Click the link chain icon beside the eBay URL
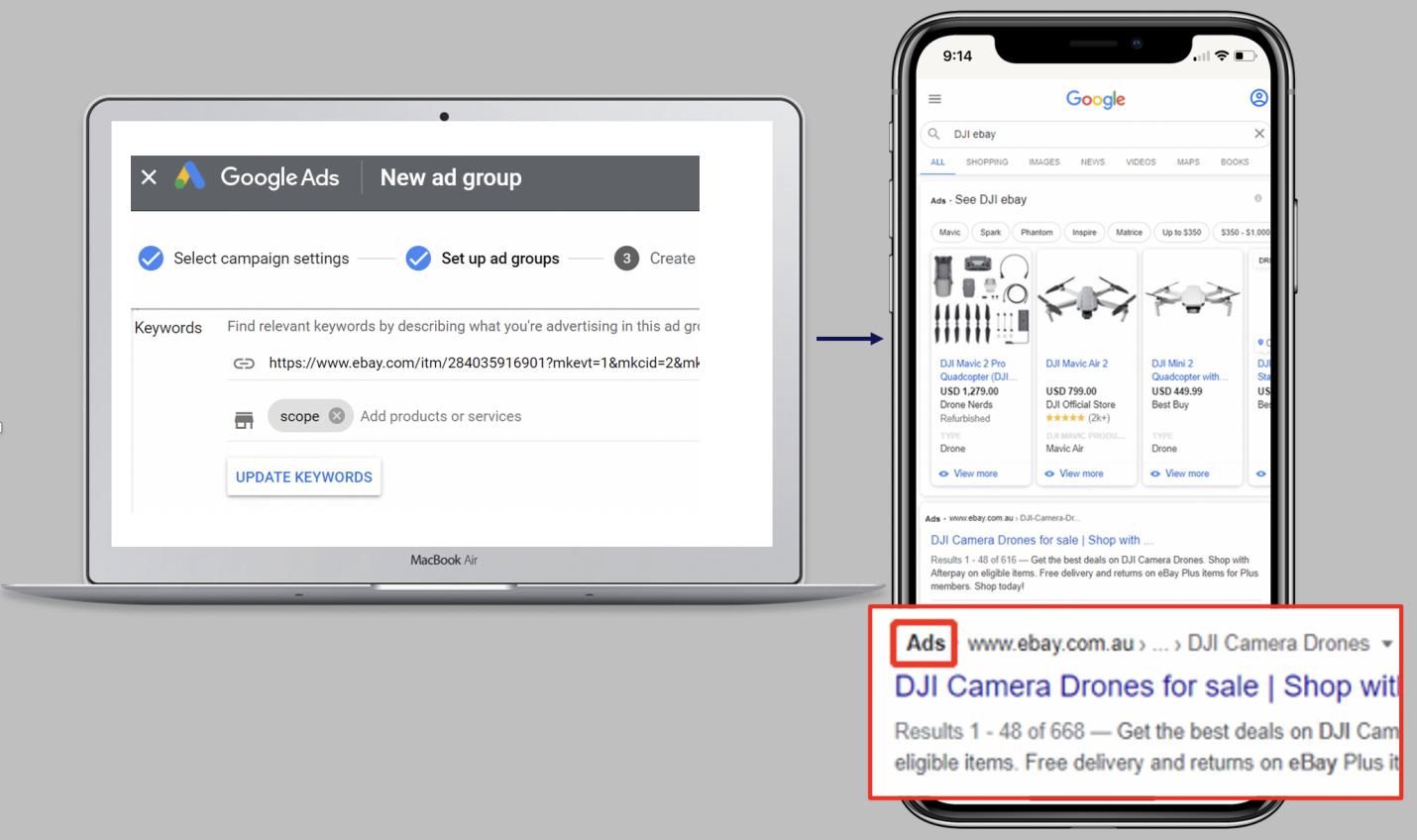The height and width of the screenshot is (840, 1417). (x=244, y=363)
